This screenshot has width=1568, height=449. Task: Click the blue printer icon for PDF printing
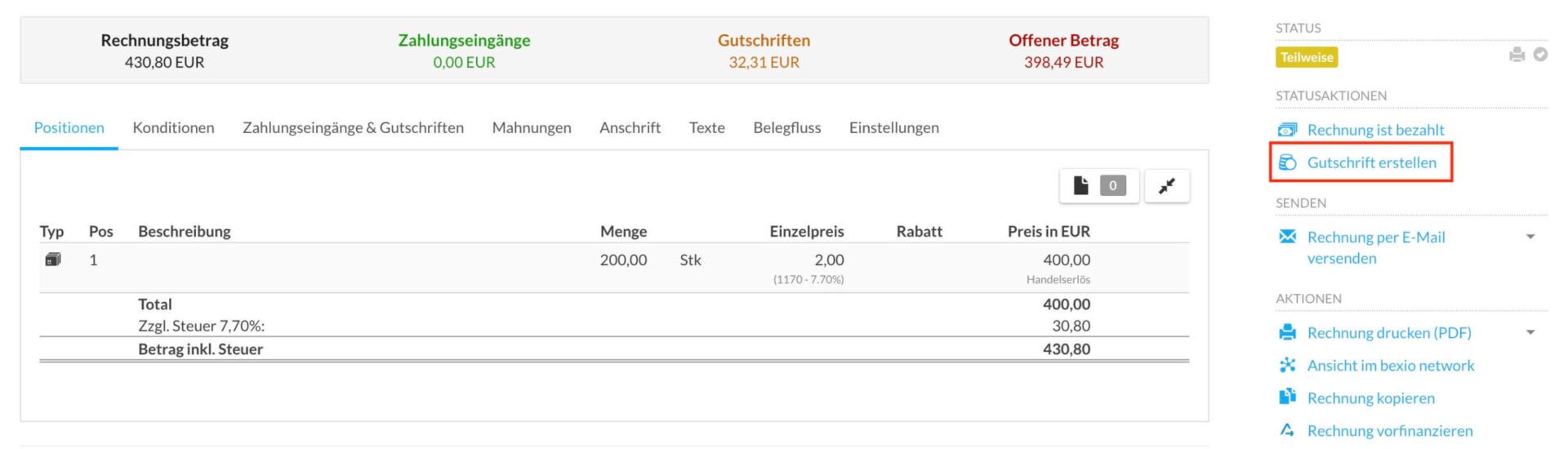pos(1287,332)
